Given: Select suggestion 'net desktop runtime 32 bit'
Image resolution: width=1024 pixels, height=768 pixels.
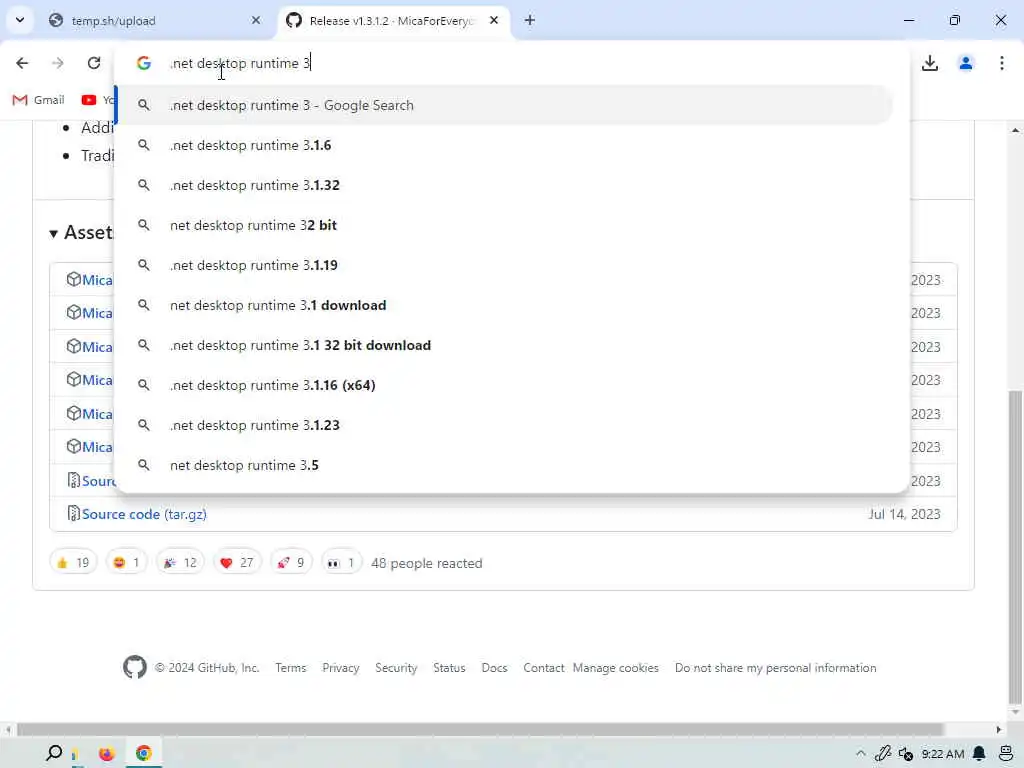Looking at the screenshot, I should pos(504,225).
